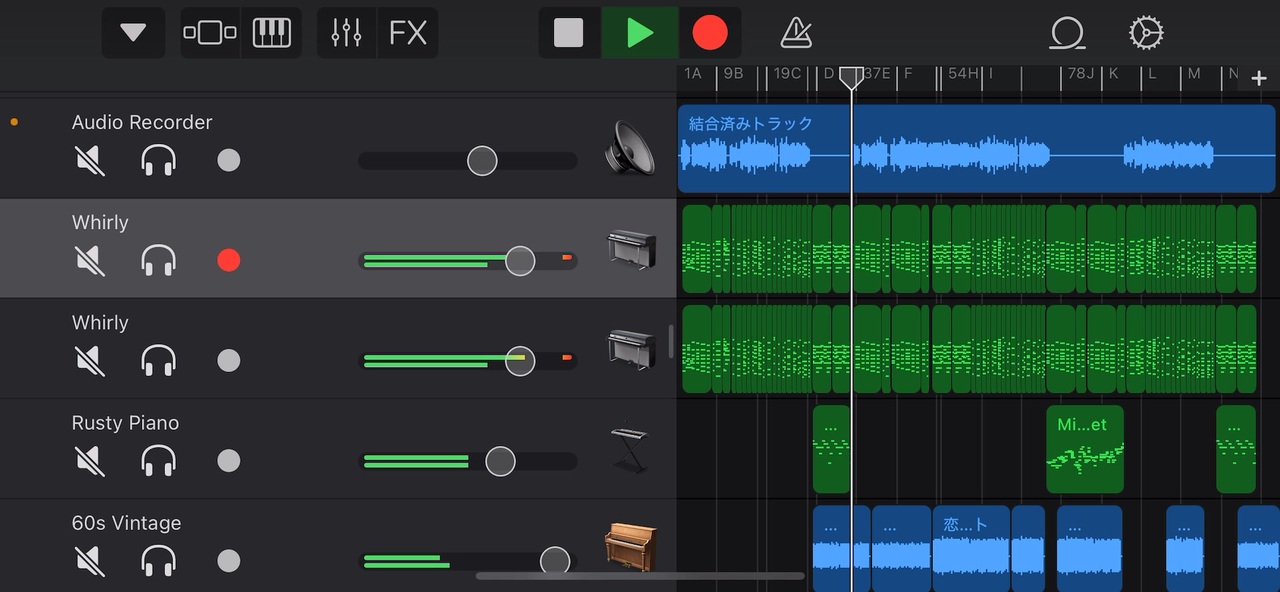The image size is (1280, 592).
Task: Adjust Rusty Piano volume slider
Action: 500,461
